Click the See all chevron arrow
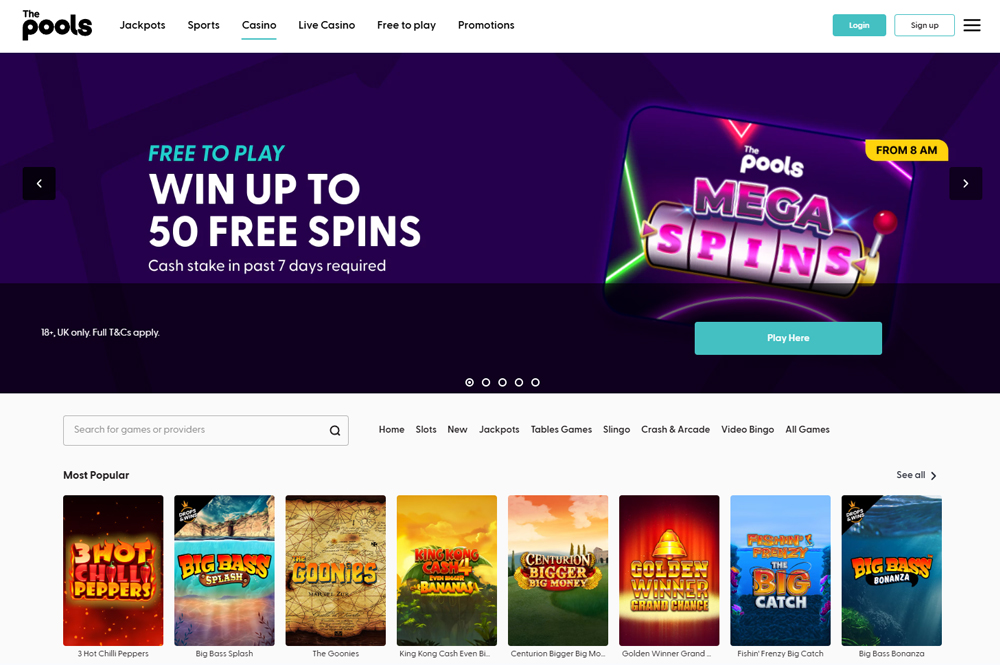 (934, 476)
